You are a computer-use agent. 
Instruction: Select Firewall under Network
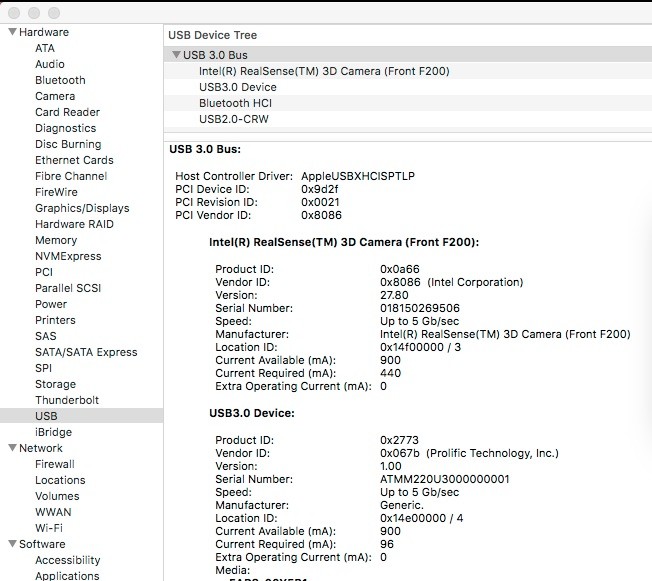coord(55,464)
